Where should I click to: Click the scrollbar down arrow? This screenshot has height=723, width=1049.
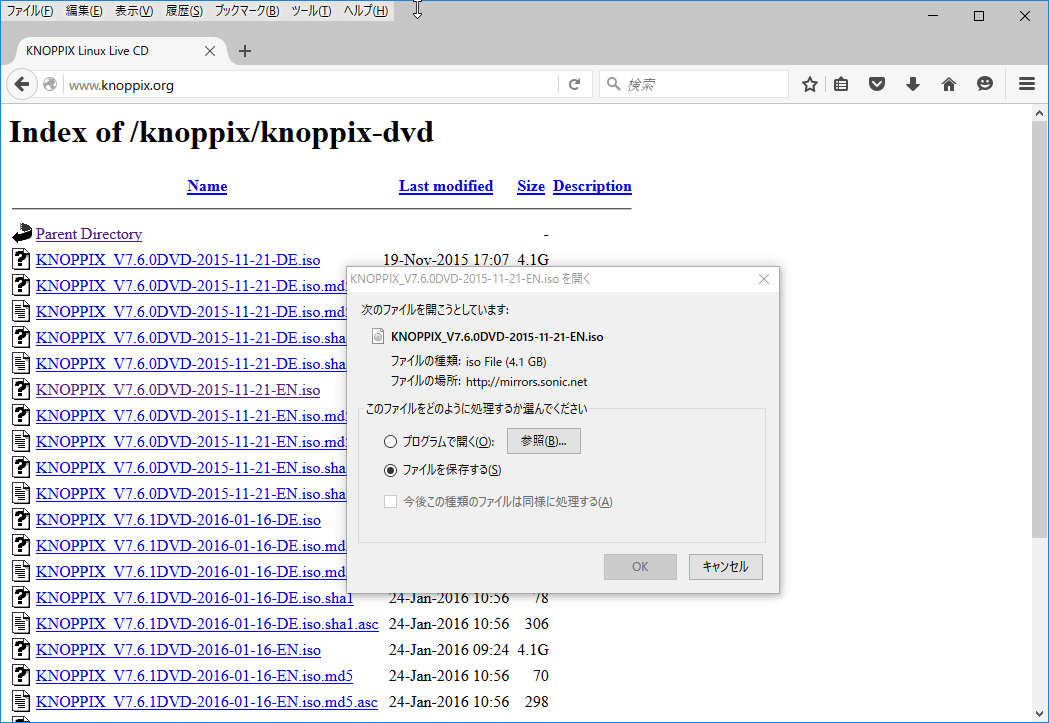coord(1039,713)
